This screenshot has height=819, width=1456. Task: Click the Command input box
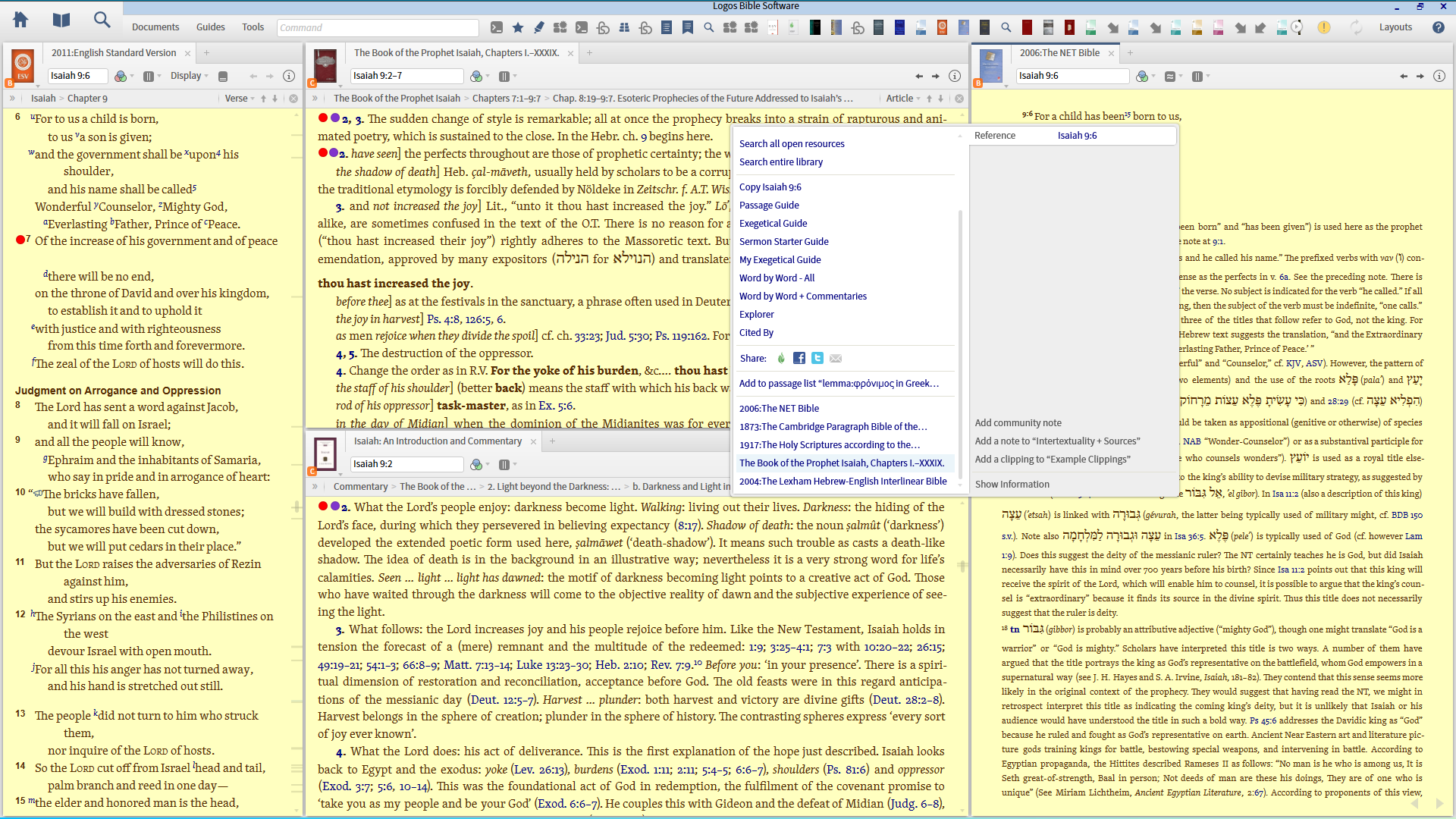tap(378, 28)
